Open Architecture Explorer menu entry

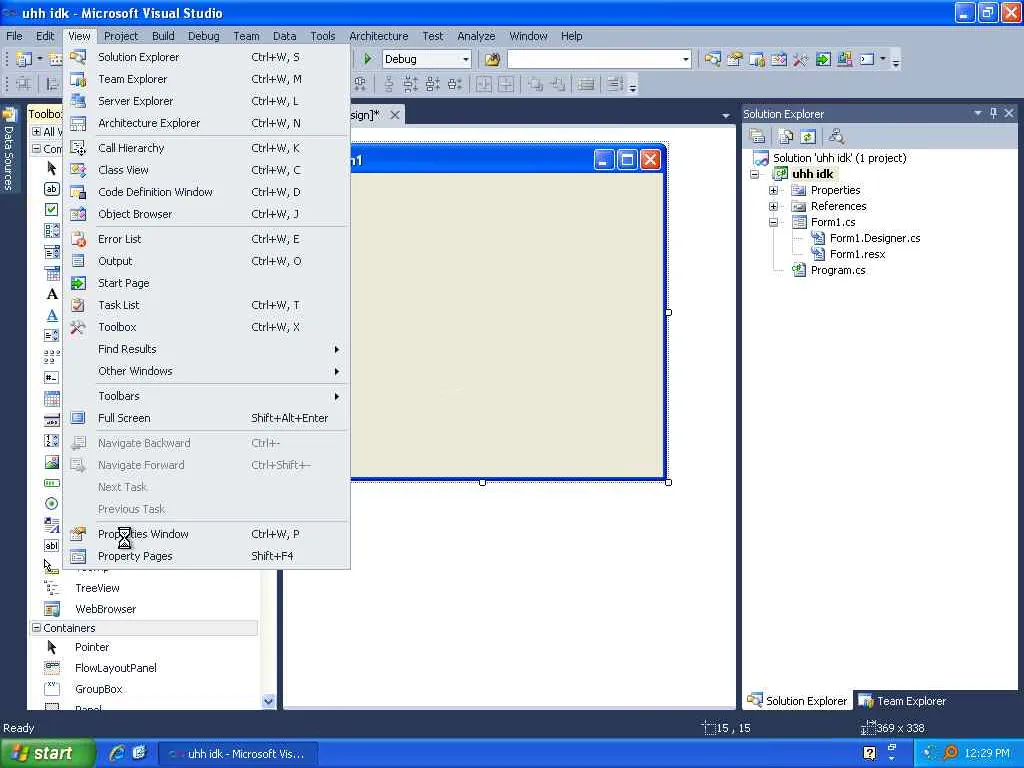pos(206,123)
